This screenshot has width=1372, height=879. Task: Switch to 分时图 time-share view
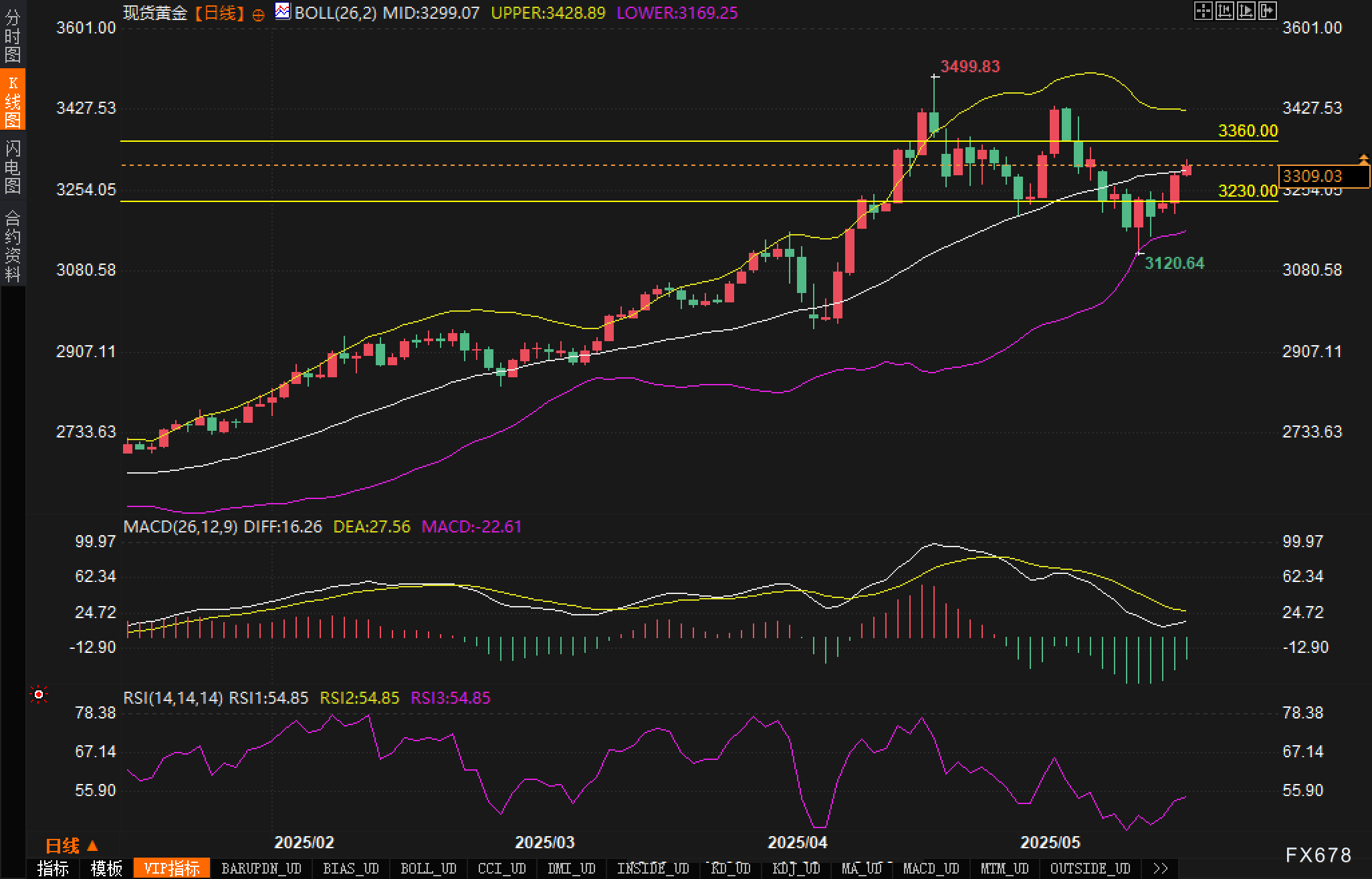[x=13, y=35]
